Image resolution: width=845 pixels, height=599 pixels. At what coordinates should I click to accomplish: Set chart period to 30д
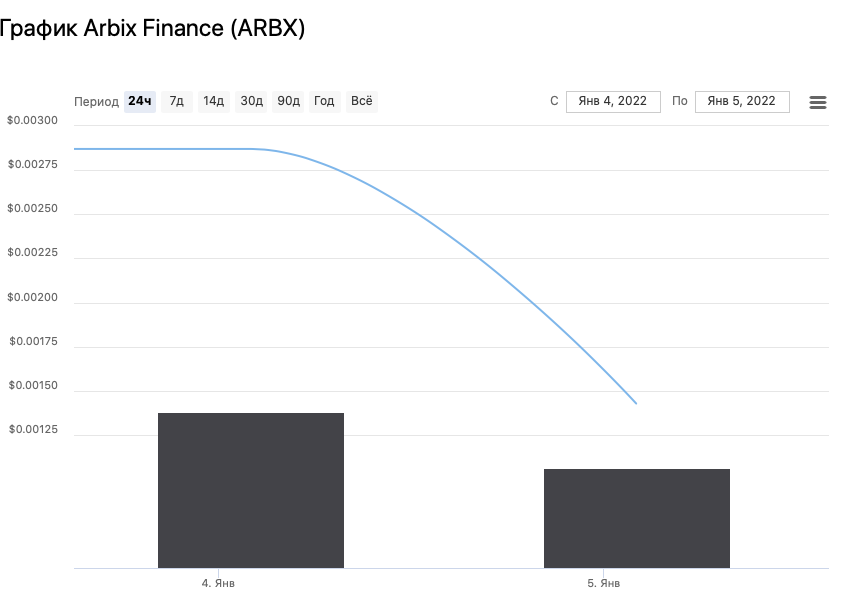click(251, 101)
